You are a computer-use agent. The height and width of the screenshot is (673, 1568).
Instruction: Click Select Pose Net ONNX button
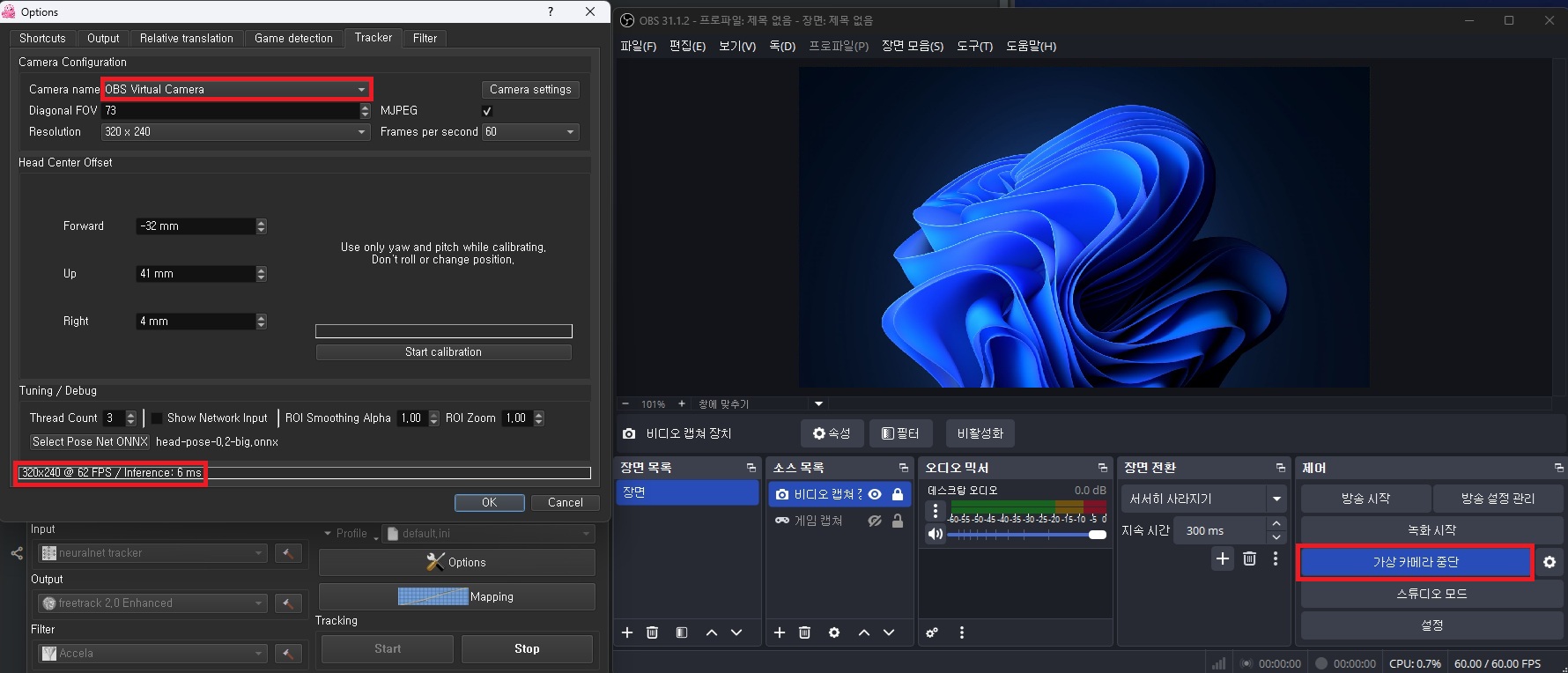[x=90, y=442]
